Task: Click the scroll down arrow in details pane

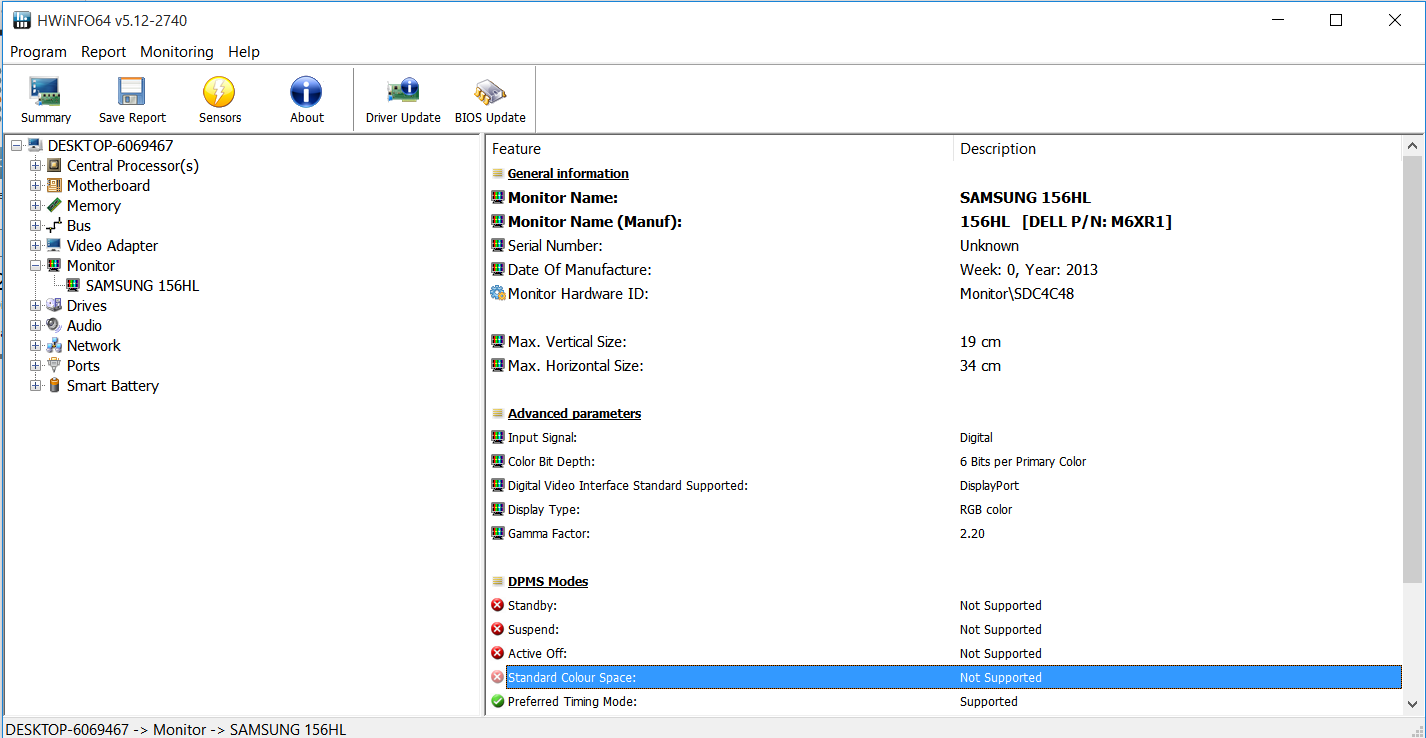Action: click(1412, 704)
